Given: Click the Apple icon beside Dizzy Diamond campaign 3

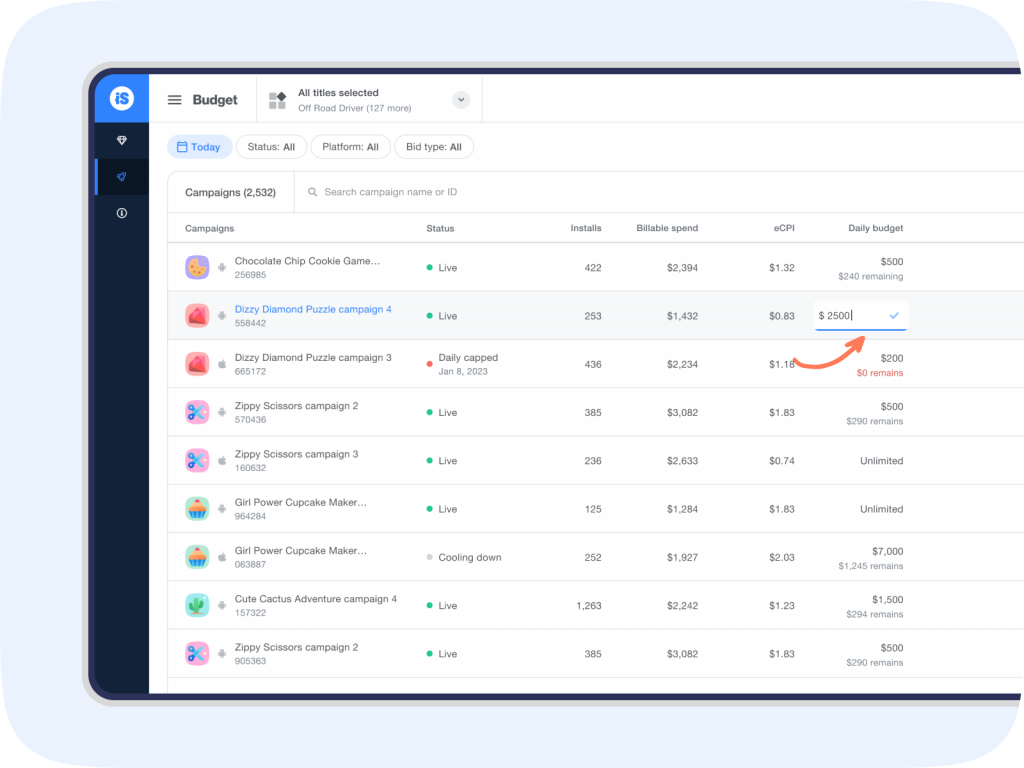Looking at the screenshot, I should [221, 364].
